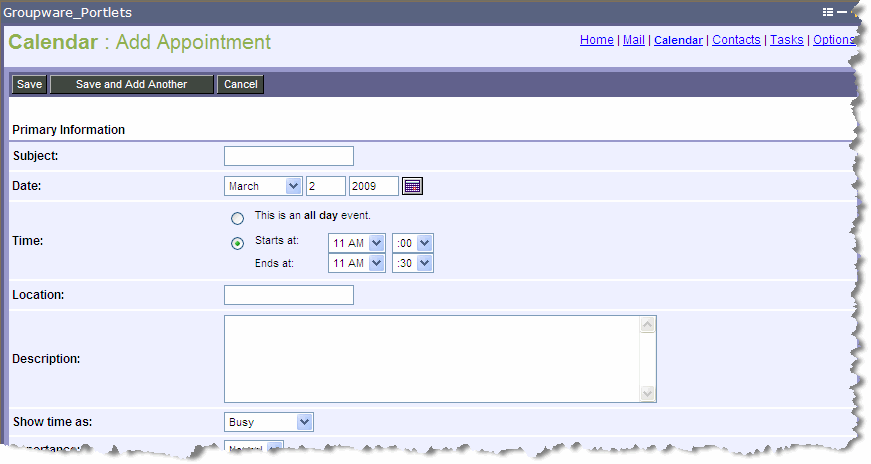This screenshot has height=464, width=871.
Task: Open the Show time as Busy dropdown
Action: (269, 422)
